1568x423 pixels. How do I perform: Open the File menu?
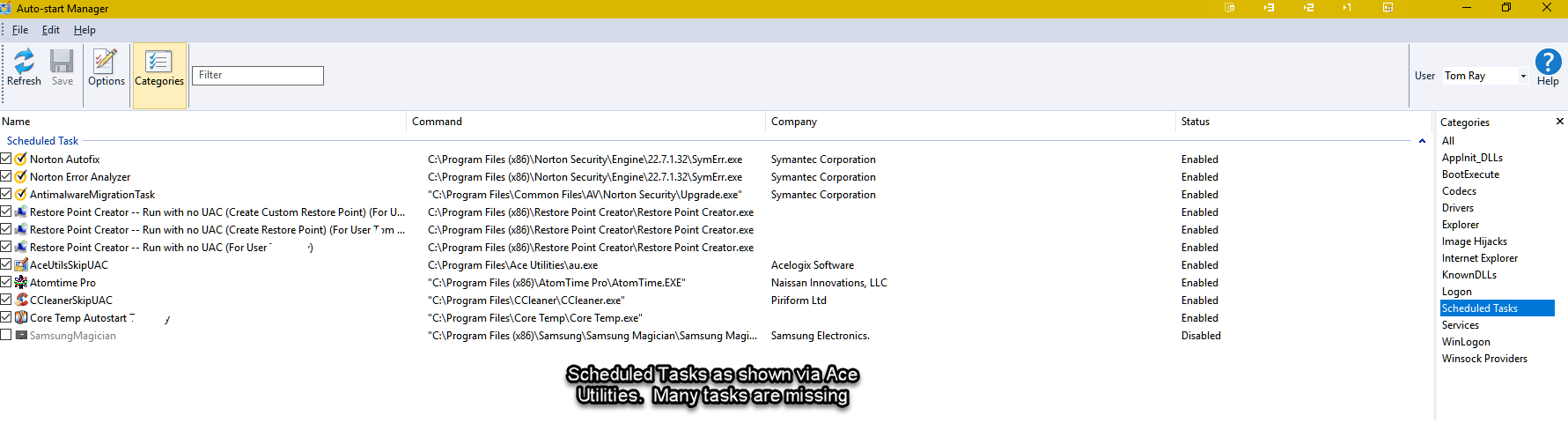(x=19, y=30)
